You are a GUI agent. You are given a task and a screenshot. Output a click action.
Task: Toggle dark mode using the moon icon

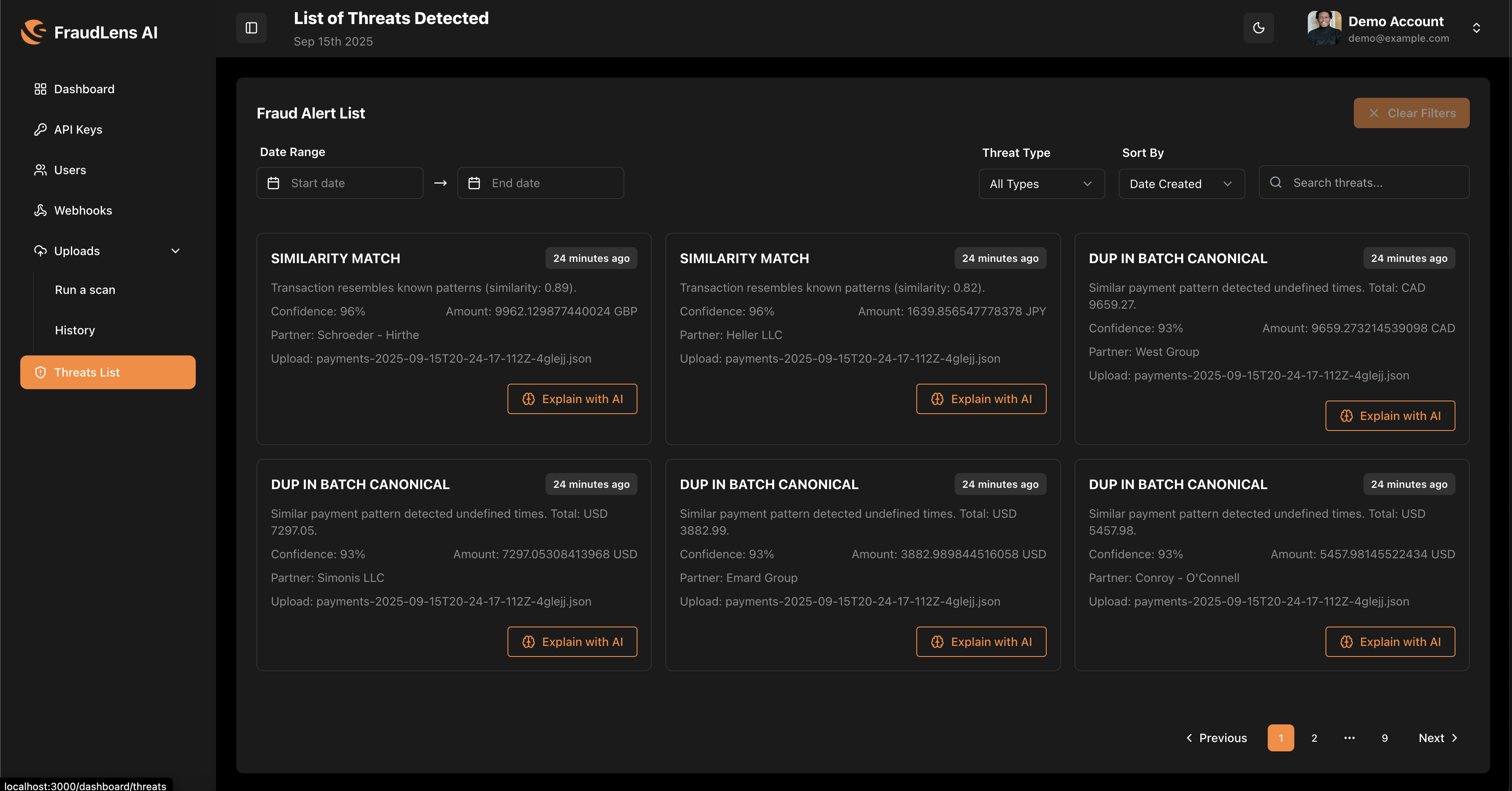[1258, 27]
